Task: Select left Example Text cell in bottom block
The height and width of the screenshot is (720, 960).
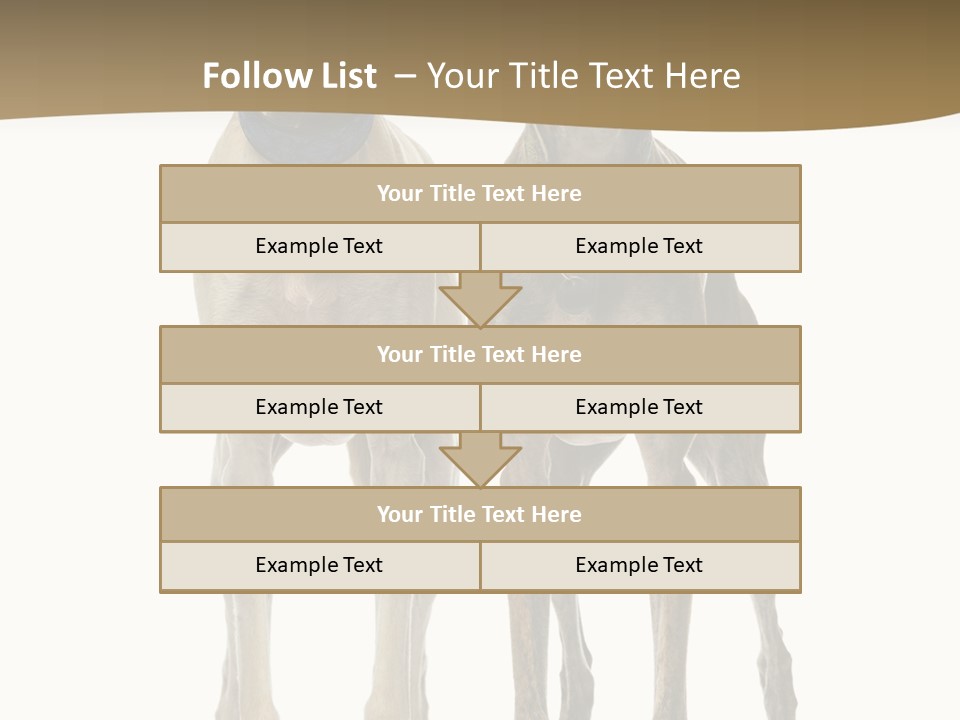Action: pos(319,566)
